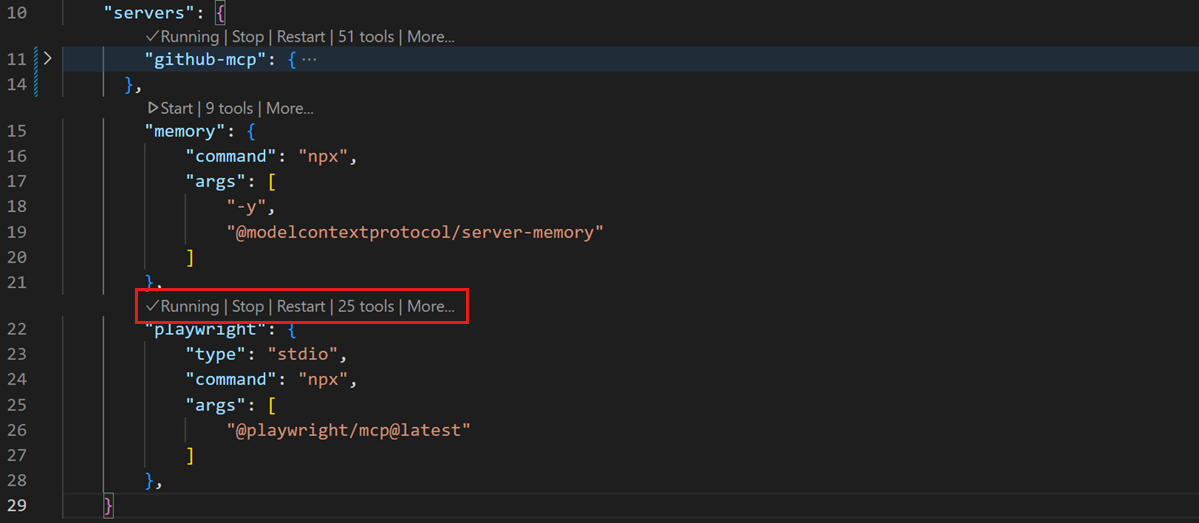
Task: Click the Running checkmark status for github-mcp
Action: coord(182,37)
